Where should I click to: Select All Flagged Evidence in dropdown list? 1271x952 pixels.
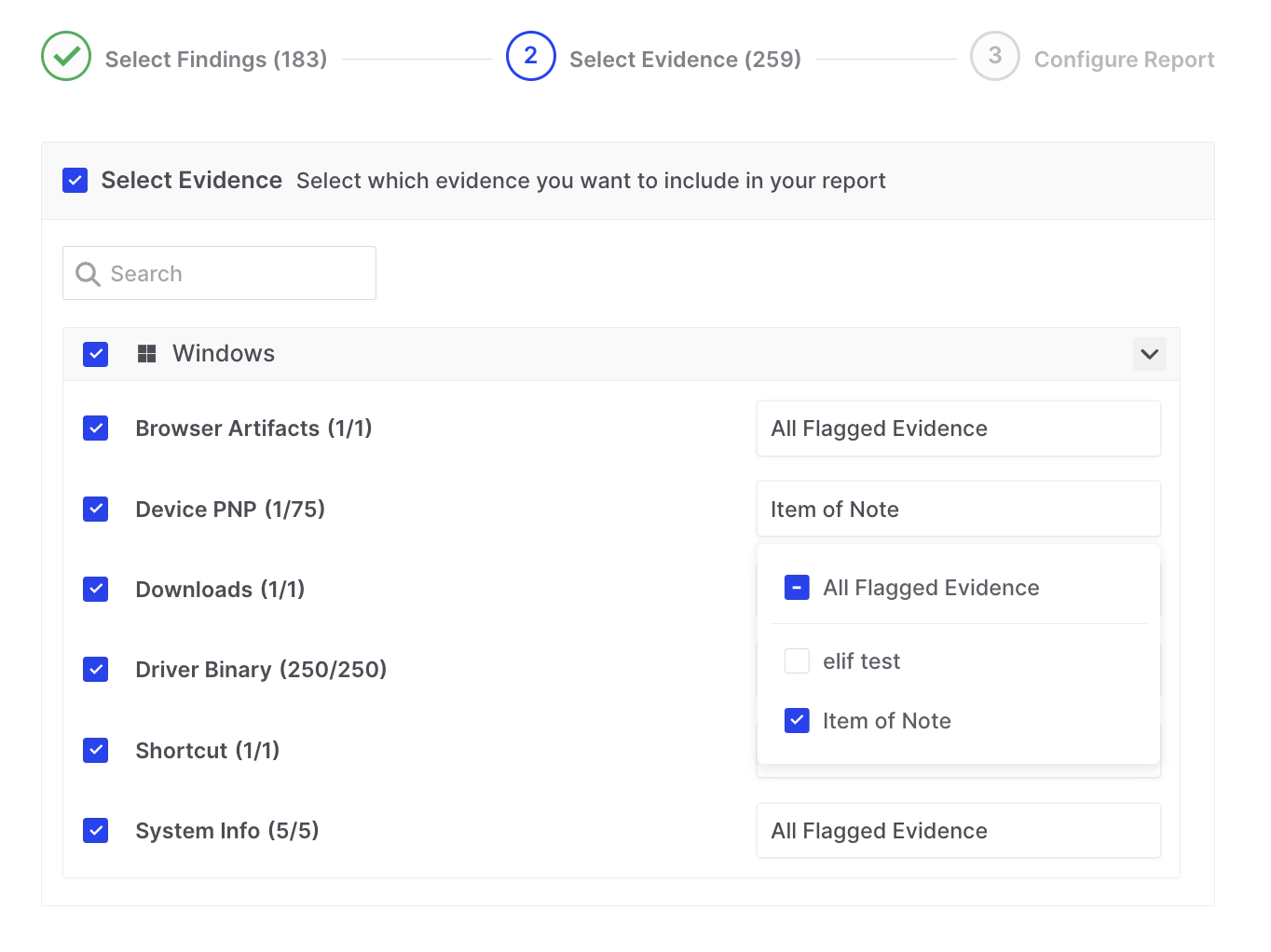tap(797, 588)
